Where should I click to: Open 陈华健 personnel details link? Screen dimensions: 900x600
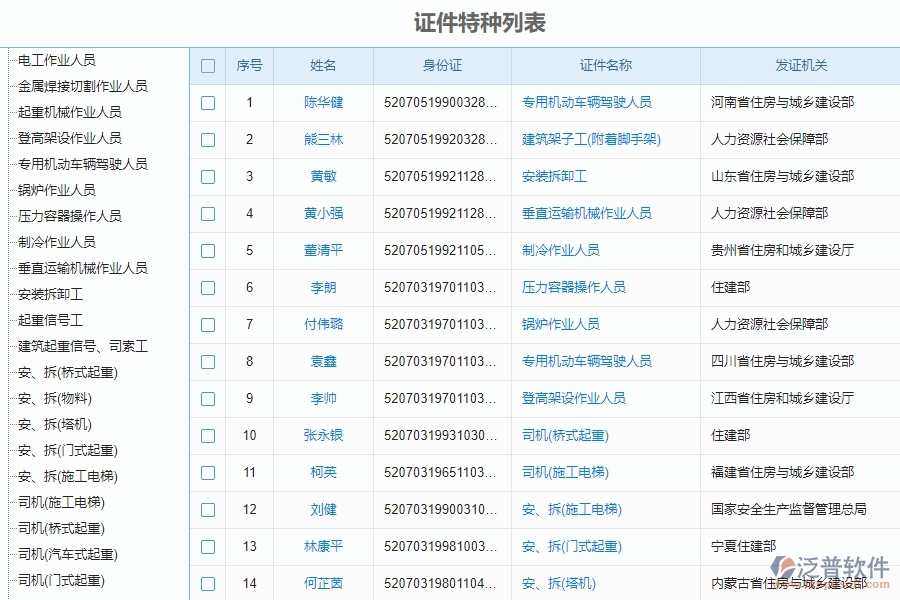click(x=322, y=103)
